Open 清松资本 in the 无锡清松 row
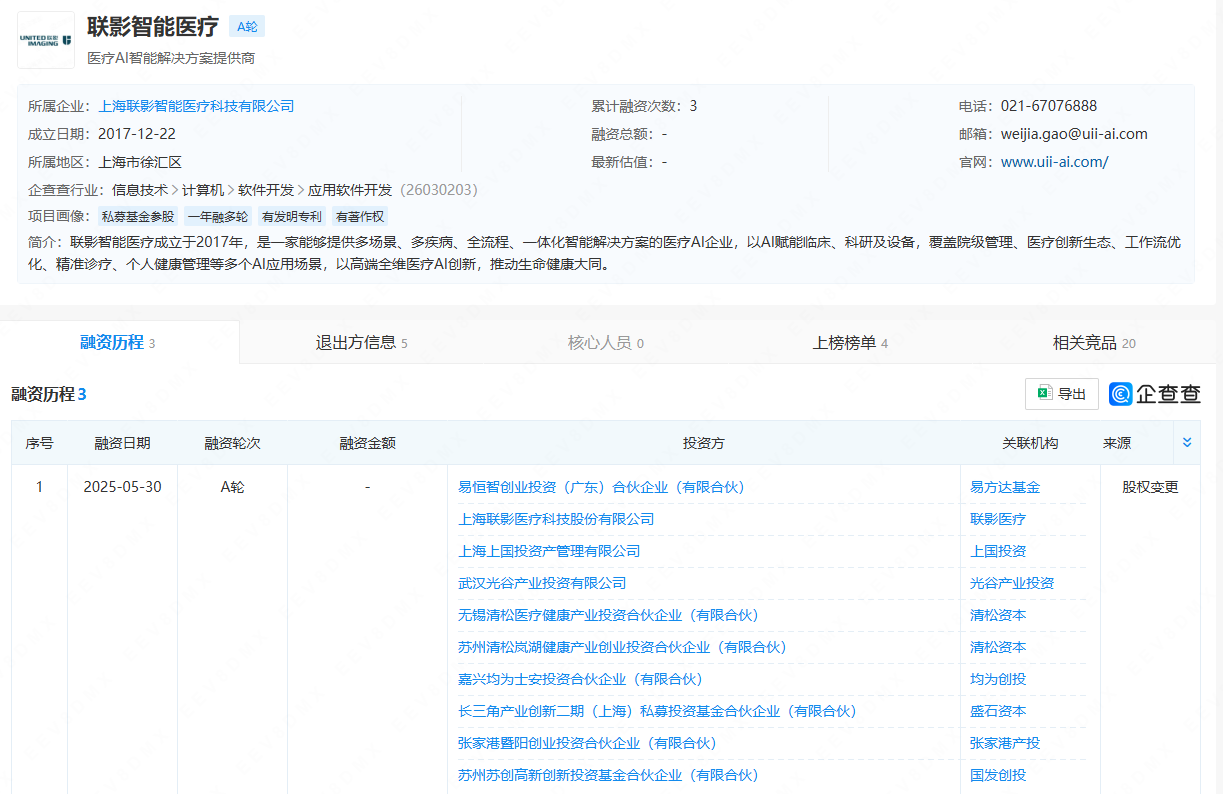Image resolution: width=1223 pixels, height=794 pixels. [x=998, y=615]
